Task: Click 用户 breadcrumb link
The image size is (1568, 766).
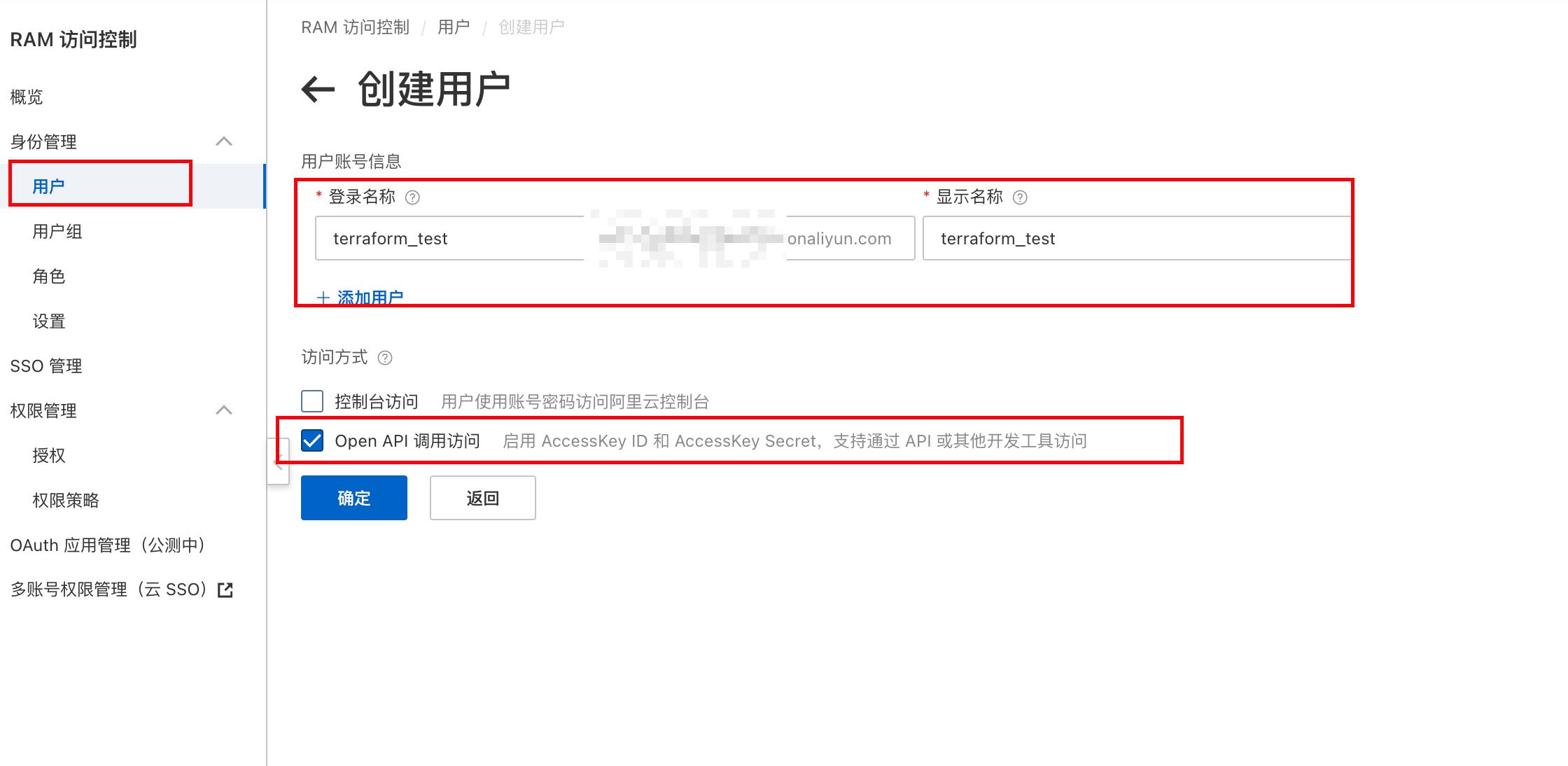Action: pyautogui.click(x=454, y=27)
